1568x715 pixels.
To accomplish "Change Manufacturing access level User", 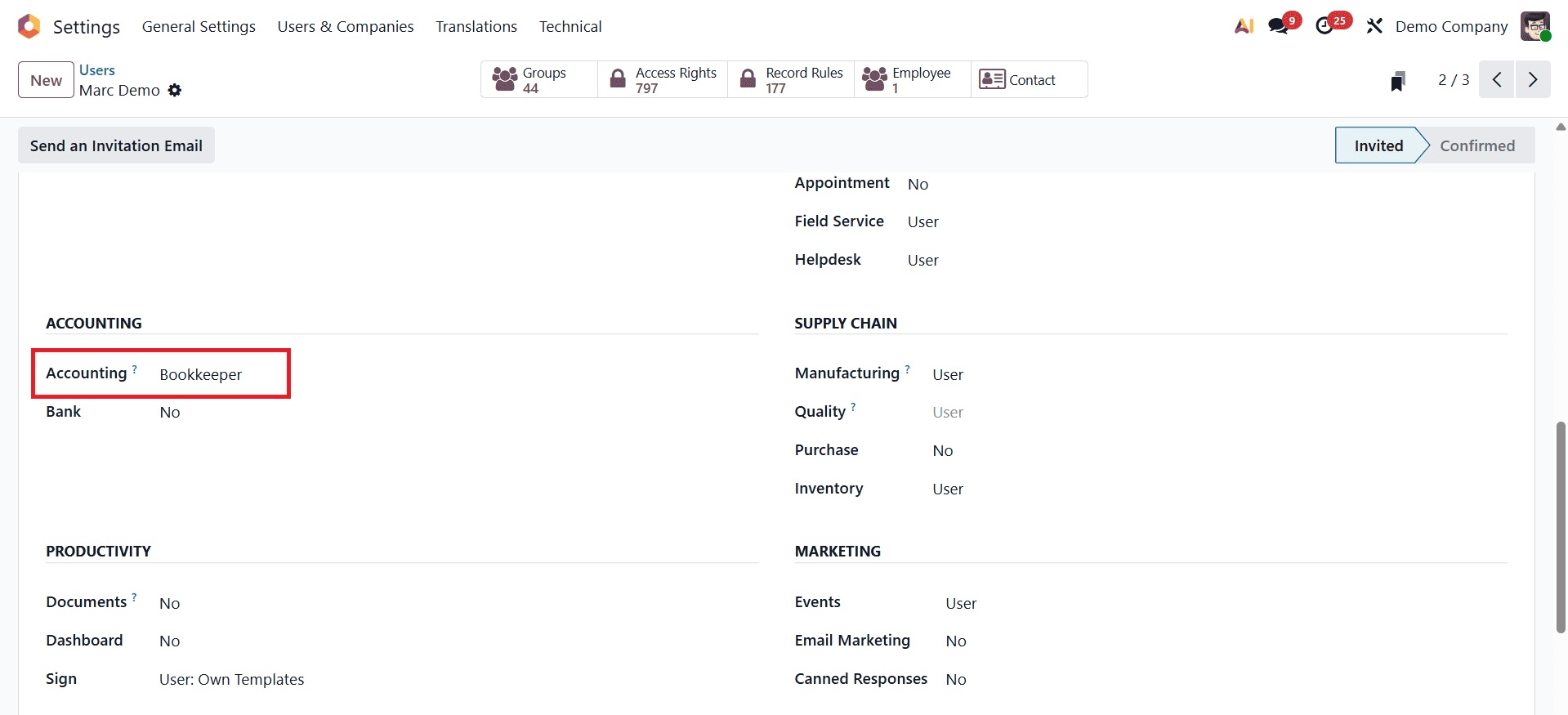I will [x=947, y=373].
